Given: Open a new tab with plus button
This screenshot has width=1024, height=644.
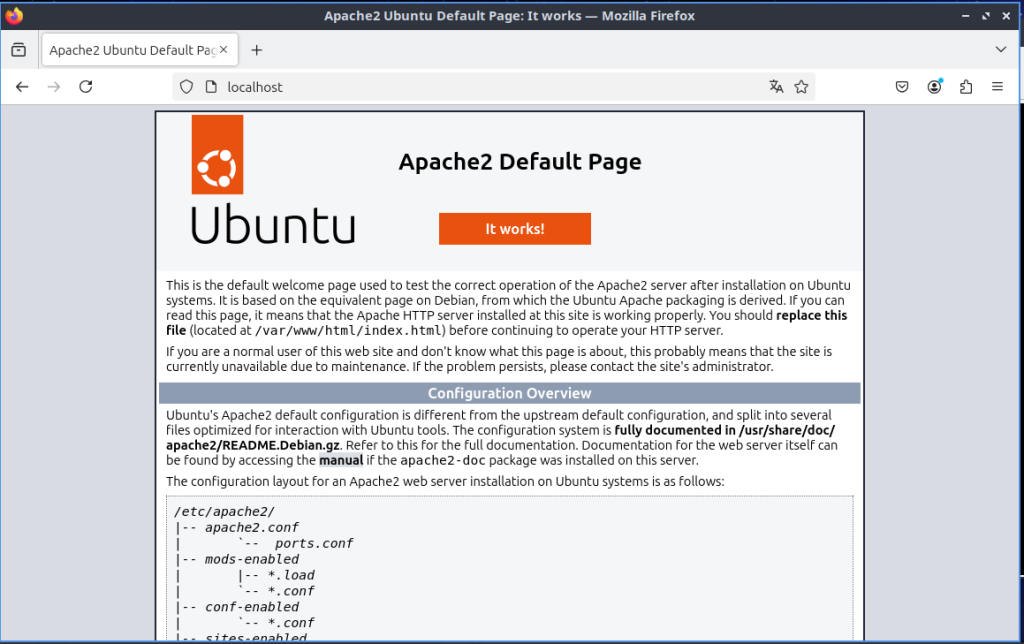Looking at the screenshot, I should coord(257,50).
